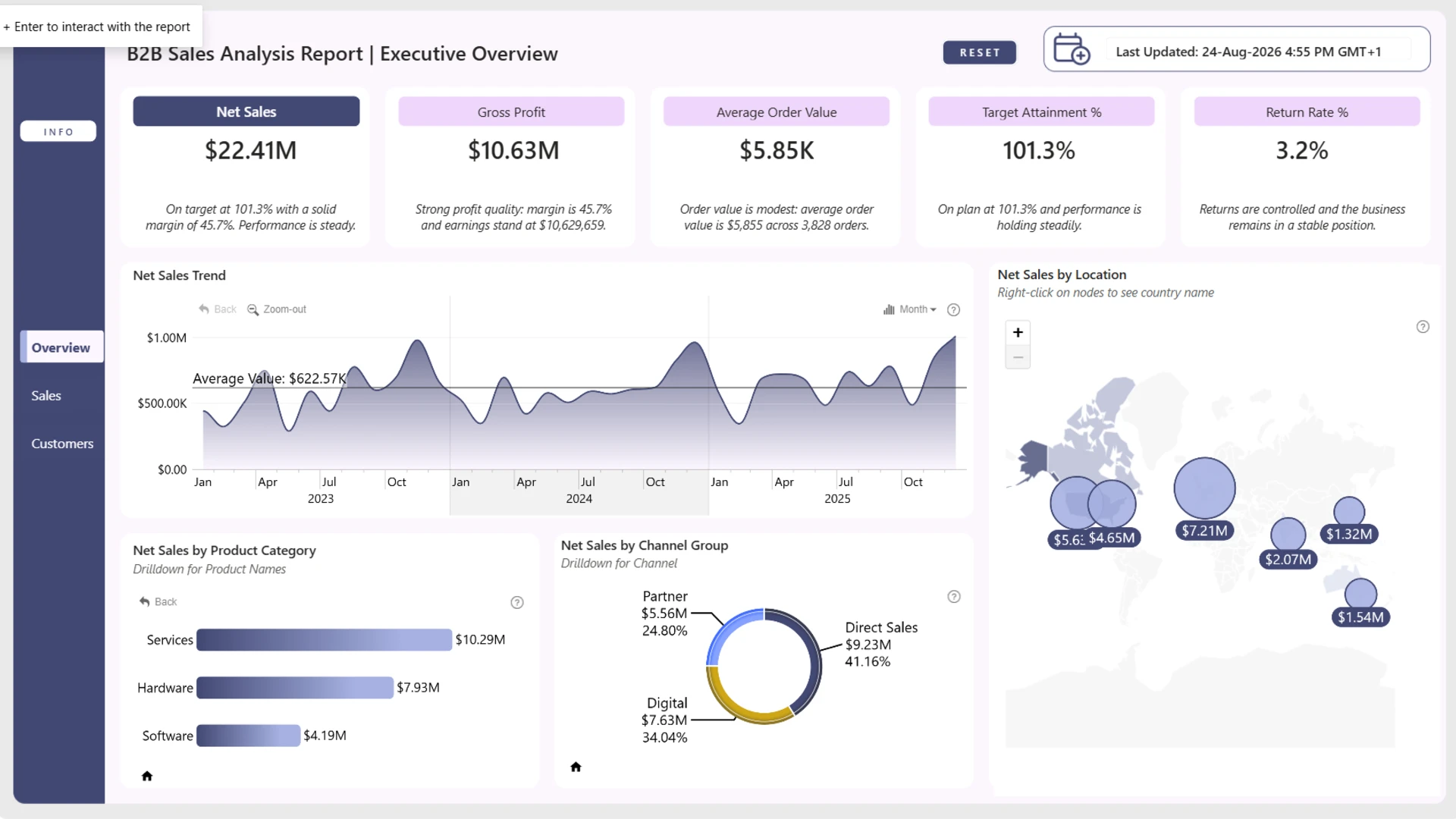The image size is (1456, 819).
Task: Zoom out on the map with minus button
Action: pyautogui.click(x=1018, y=357)
